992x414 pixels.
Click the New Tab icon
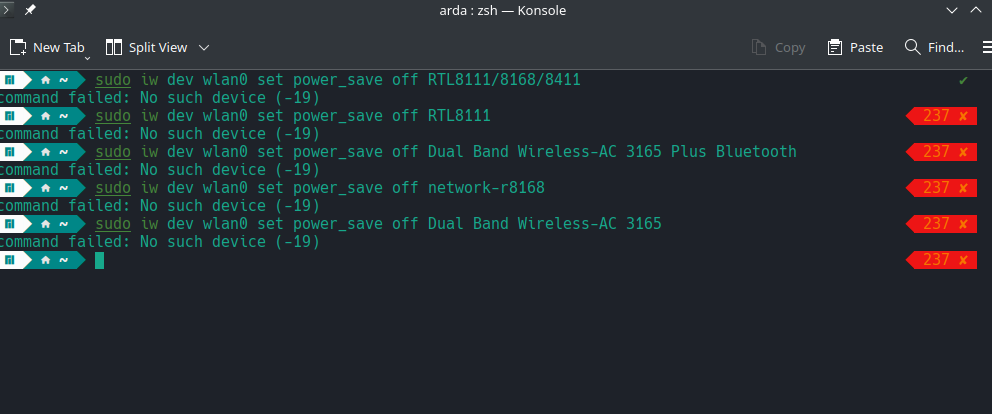18,47
